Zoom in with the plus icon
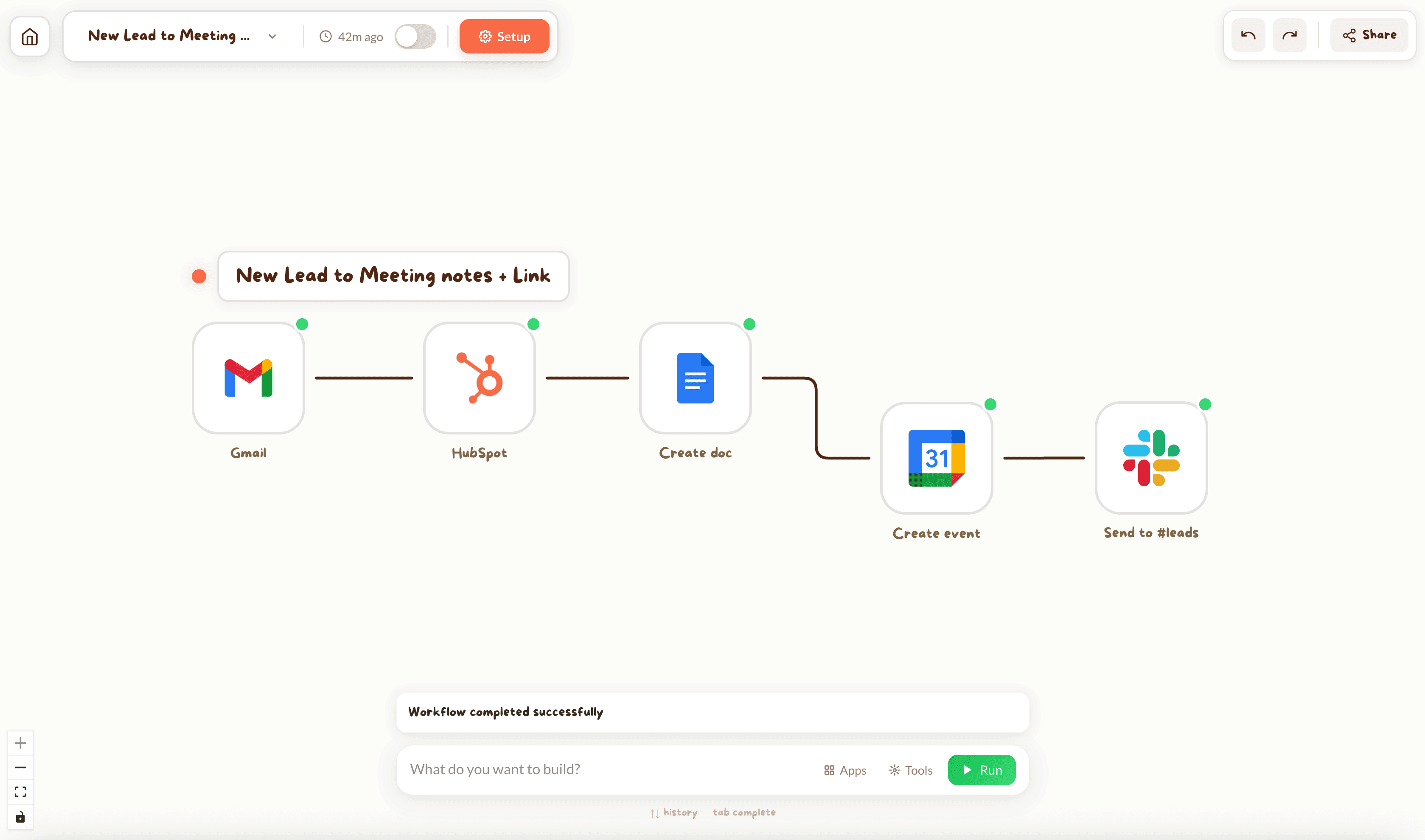The height and width of the screenshot is (840, 1425). coord(20,743)
